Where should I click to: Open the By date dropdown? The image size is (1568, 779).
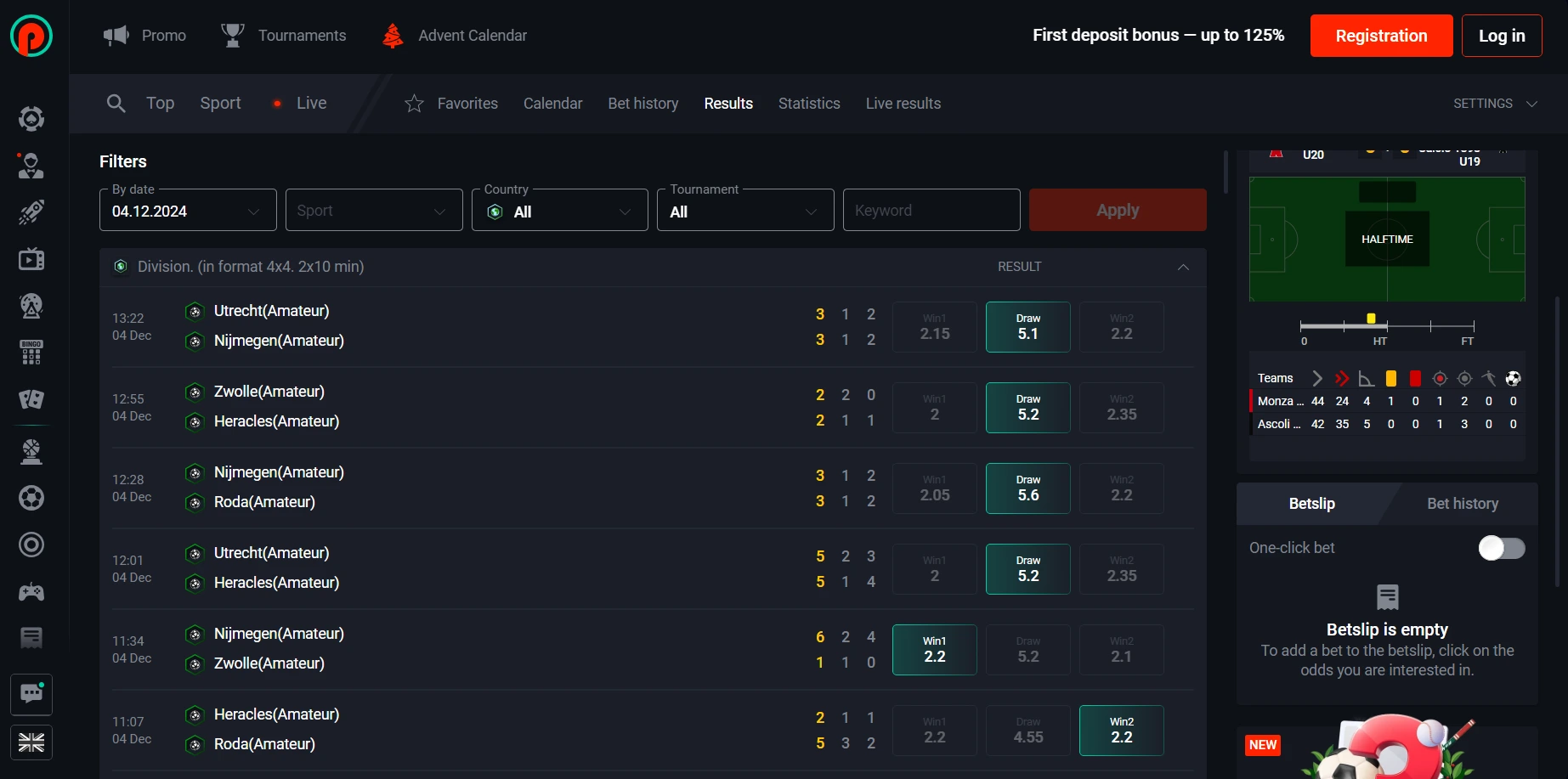point(188,210)
